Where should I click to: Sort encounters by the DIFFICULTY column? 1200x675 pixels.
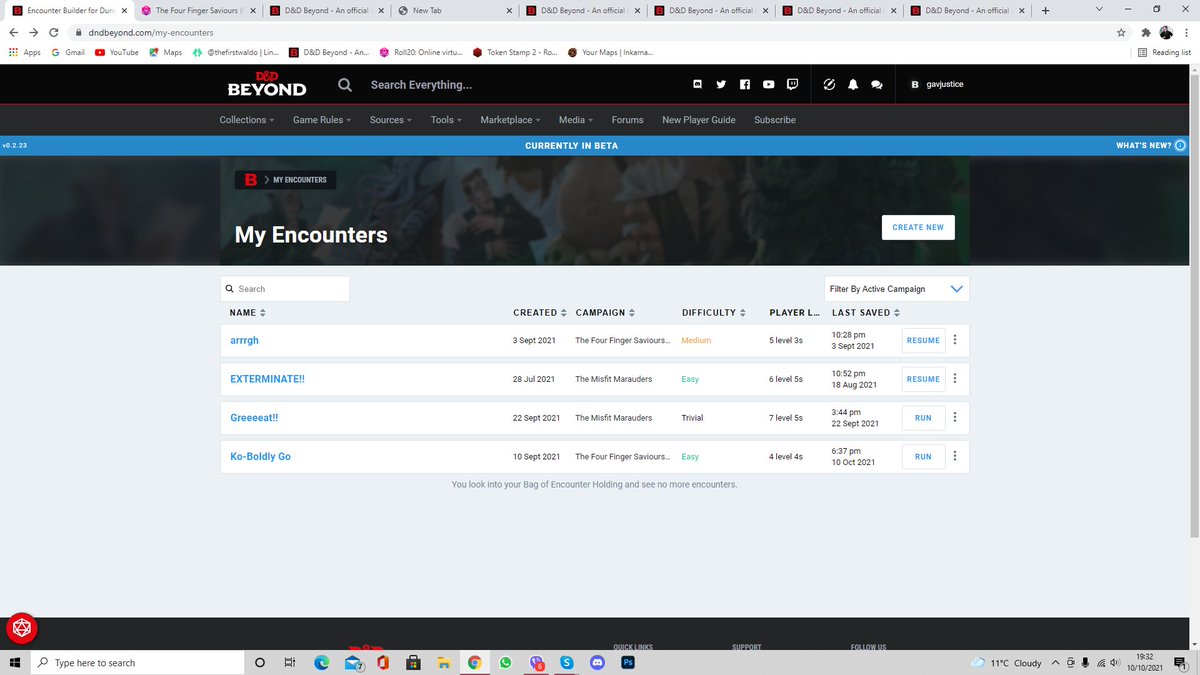714,313
